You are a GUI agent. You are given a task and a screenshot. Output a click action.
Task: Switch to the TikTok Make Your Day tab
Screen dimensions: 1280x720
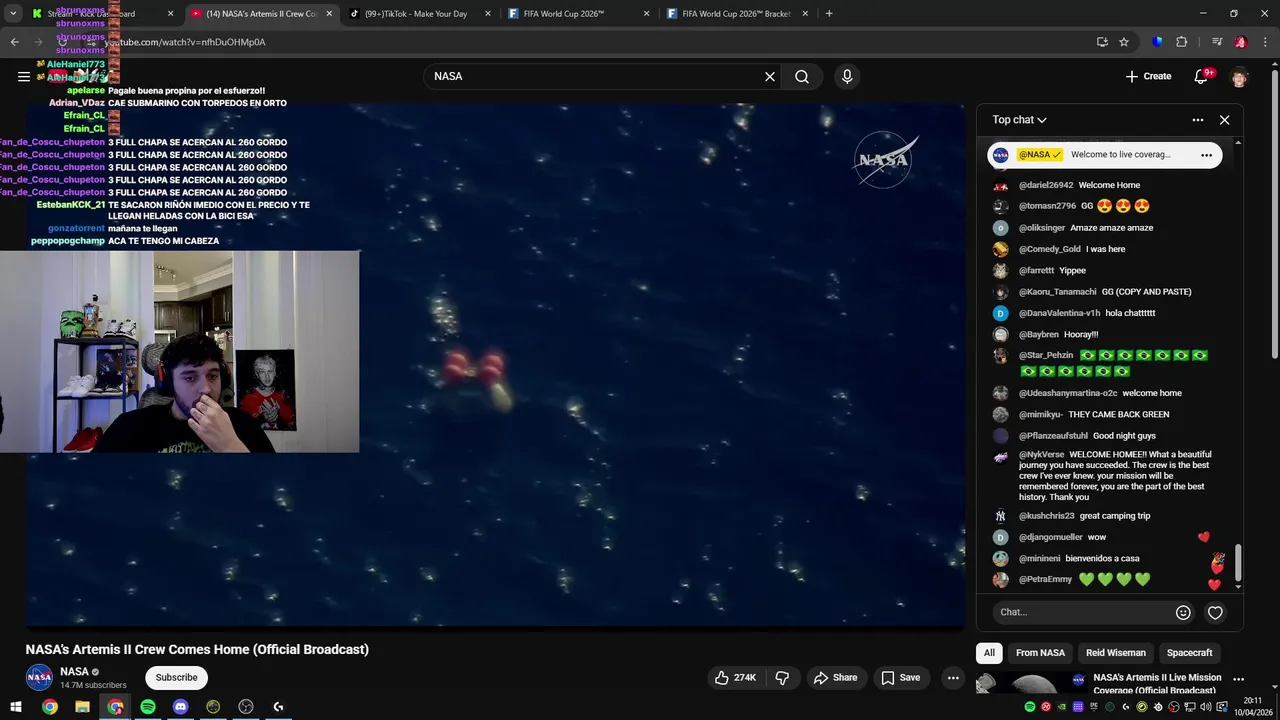pos(420,14)
